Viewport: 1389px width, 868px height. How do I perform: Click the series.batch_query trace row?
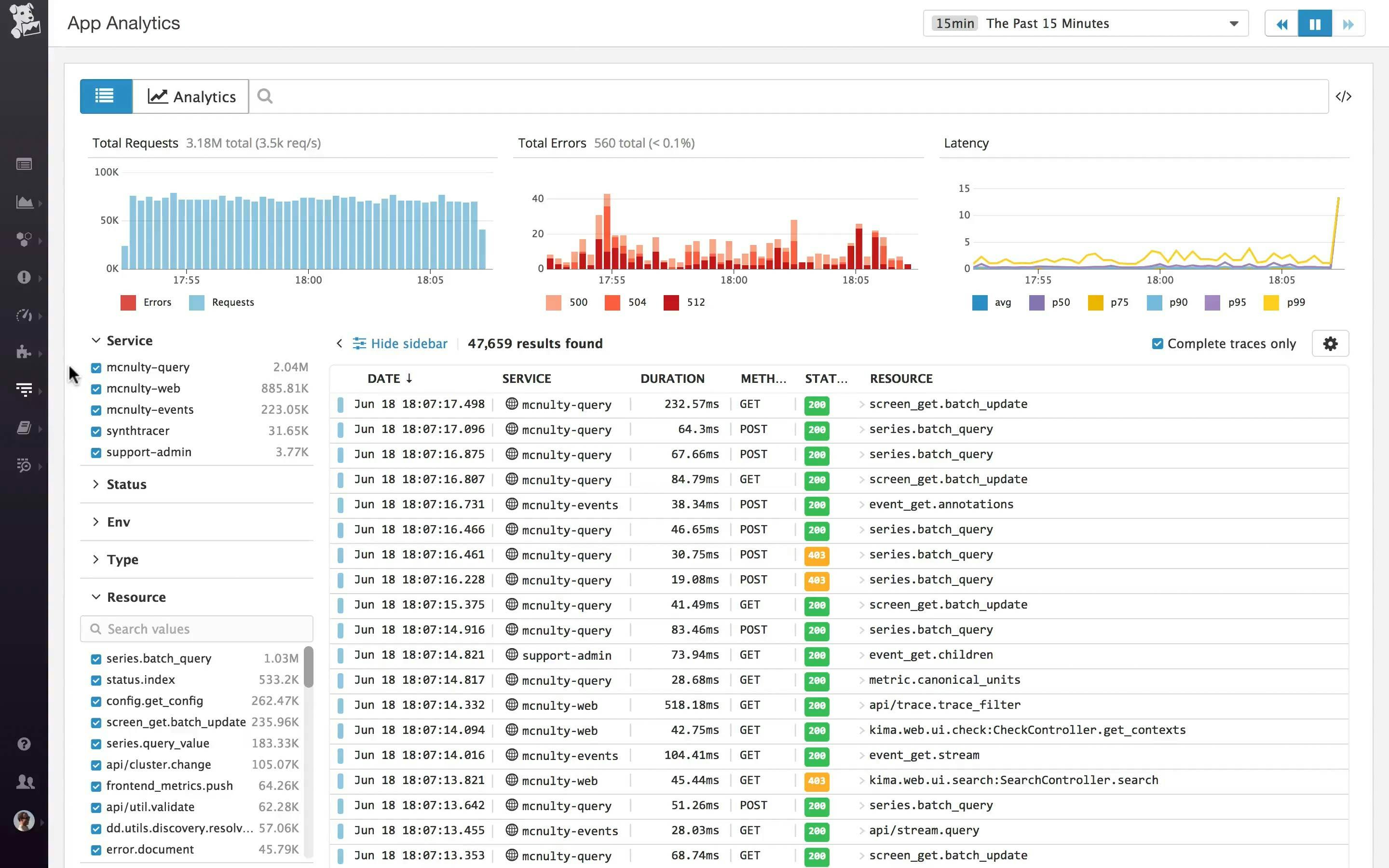[x=840, y=428]
